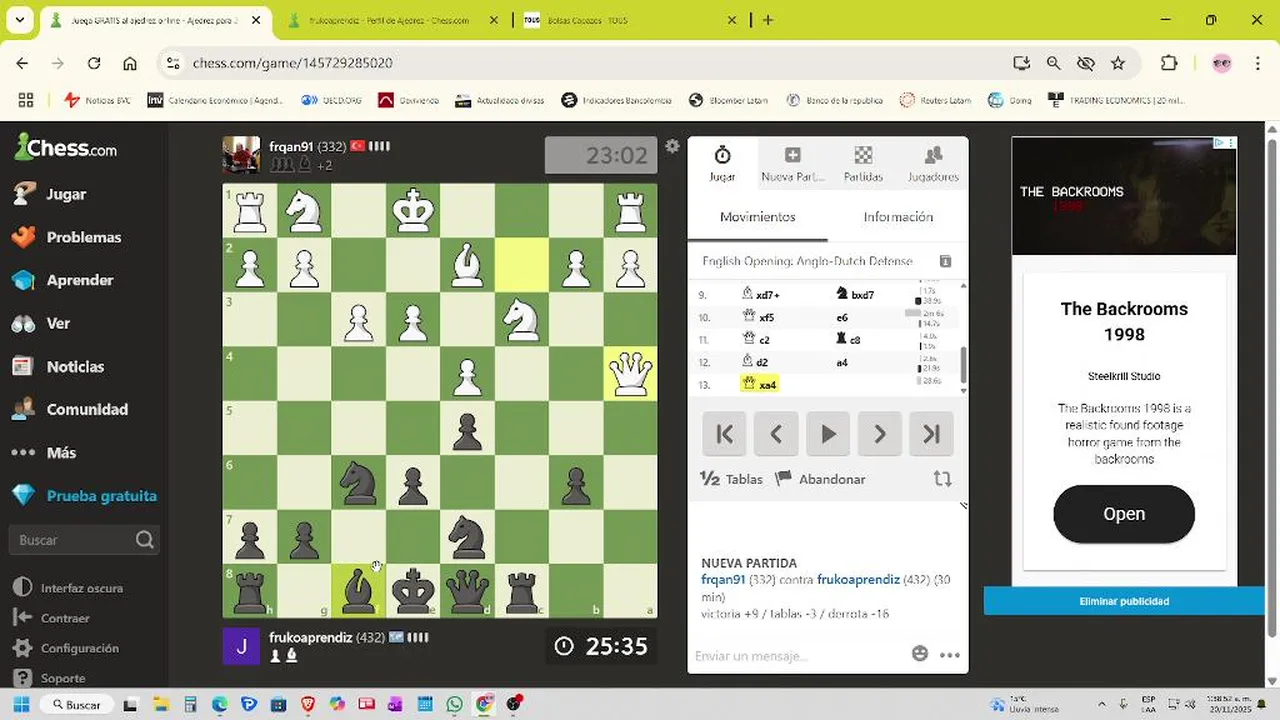
Task: Click Eliminar publicidad button
Action: click(1124, 601)
